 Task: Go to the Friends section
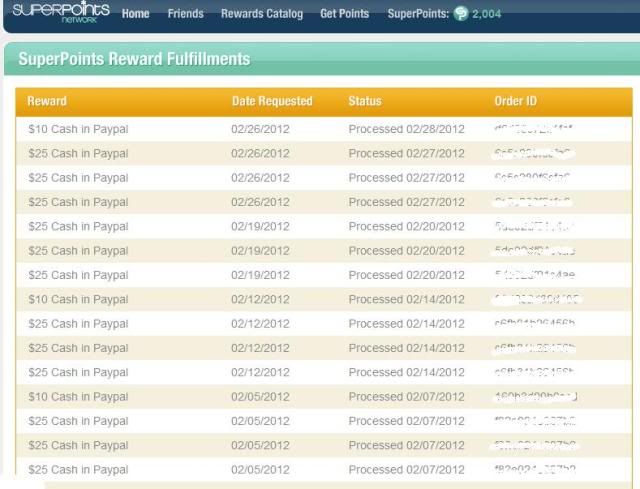pyautogui.click(x=185, y=14)
